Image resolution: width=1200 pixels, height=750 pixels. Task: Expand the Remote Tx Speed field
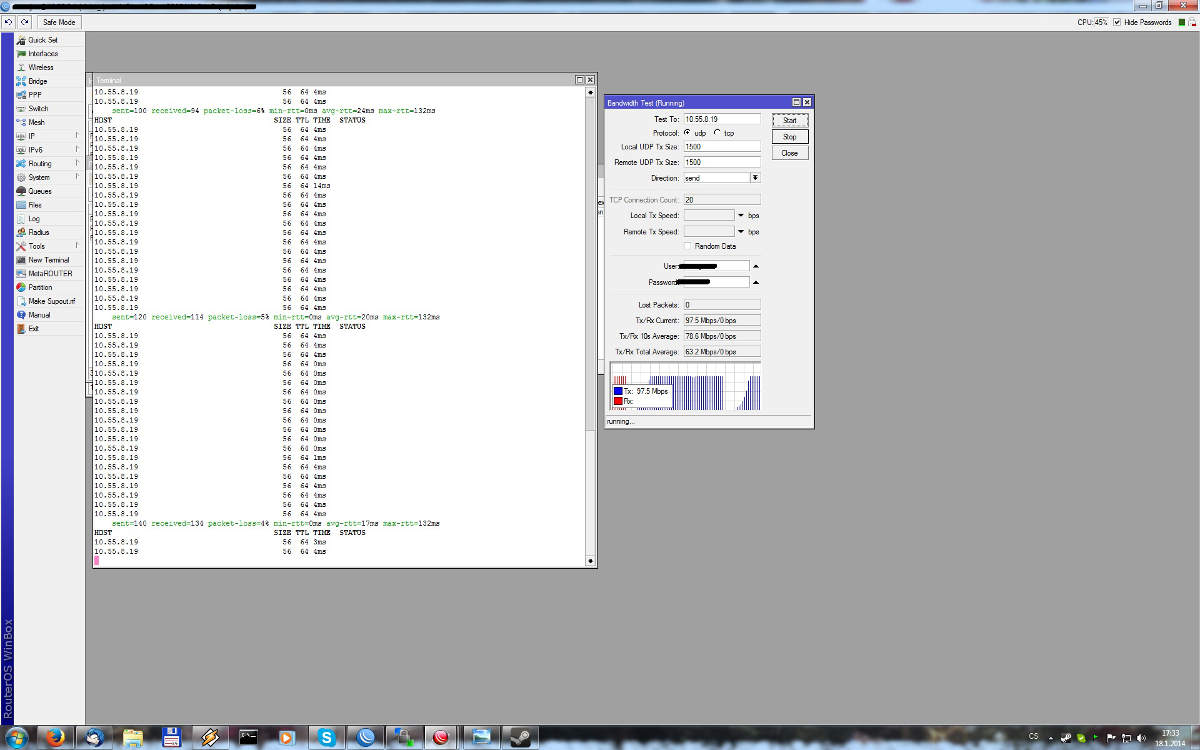tap(741, 231)
